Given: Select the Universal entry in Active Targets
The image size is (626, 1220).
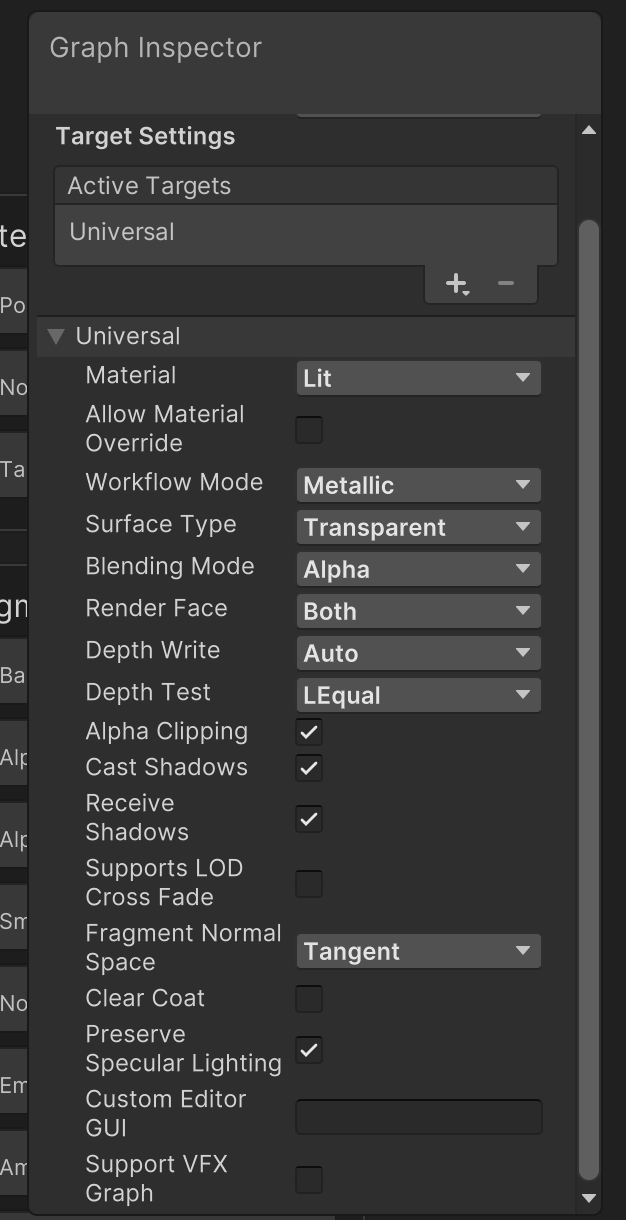Looking at the screenshot, I should (x=306, y=233).
